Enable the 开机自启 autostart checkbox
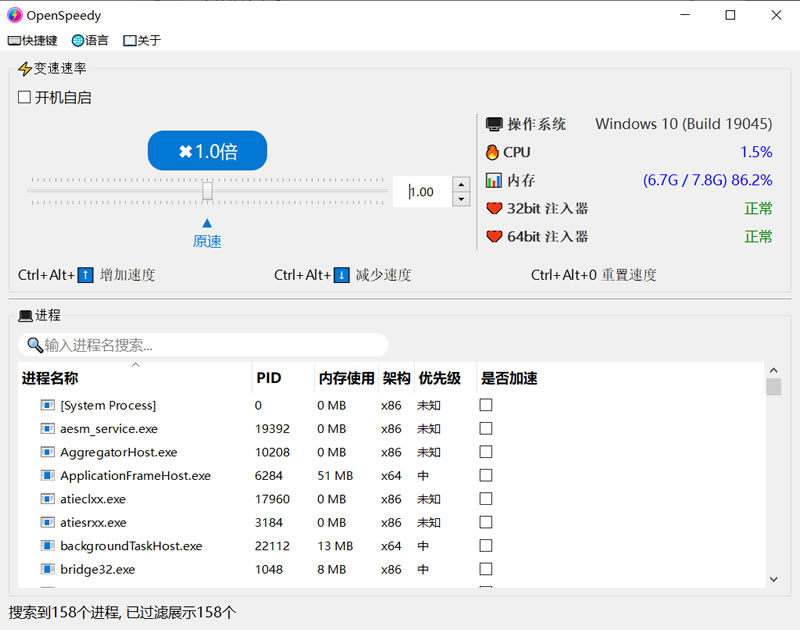800x630 pixels. coord(24,97)
